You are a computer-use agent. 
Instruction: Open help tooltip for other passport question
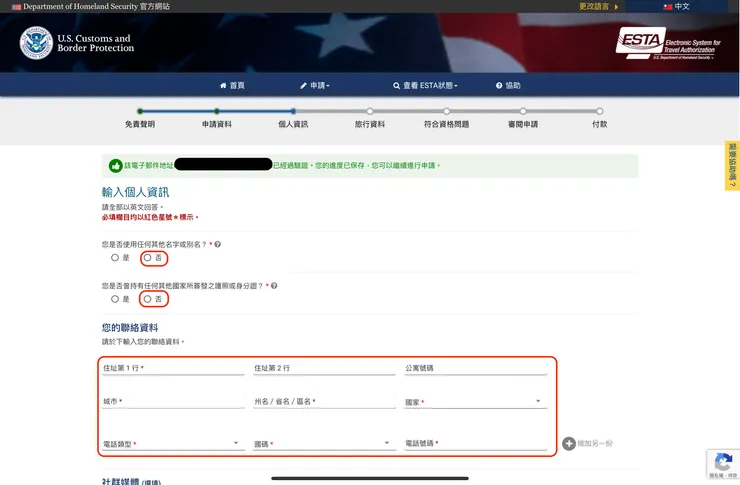[274, 285]
